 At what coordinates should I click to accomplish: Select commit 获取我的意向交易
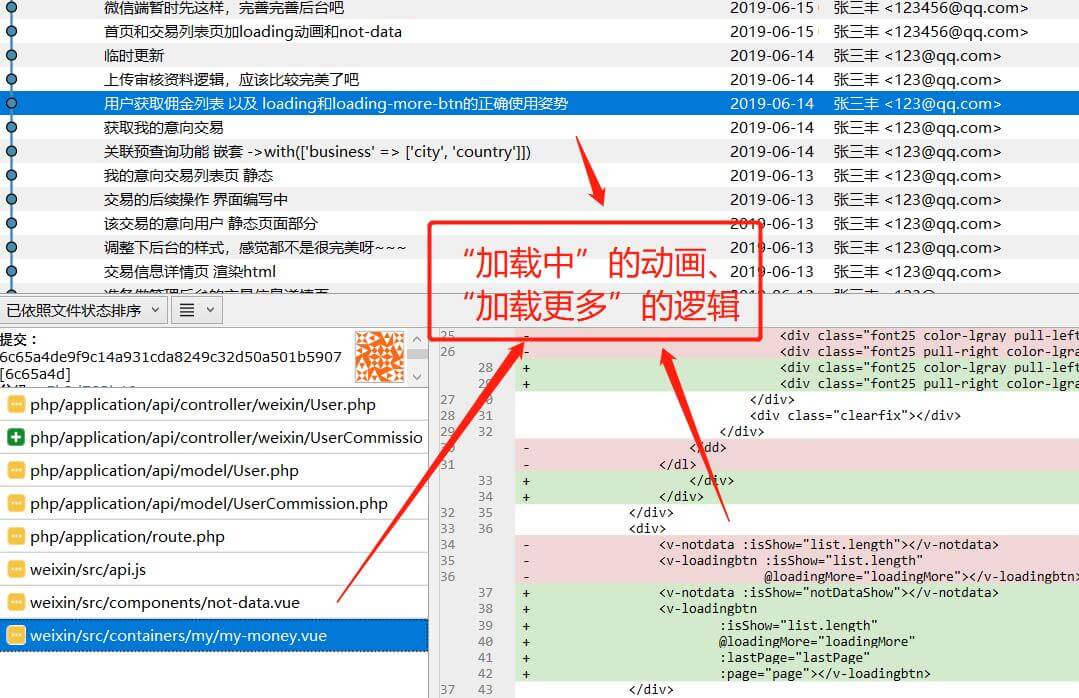tap(164, 127)
